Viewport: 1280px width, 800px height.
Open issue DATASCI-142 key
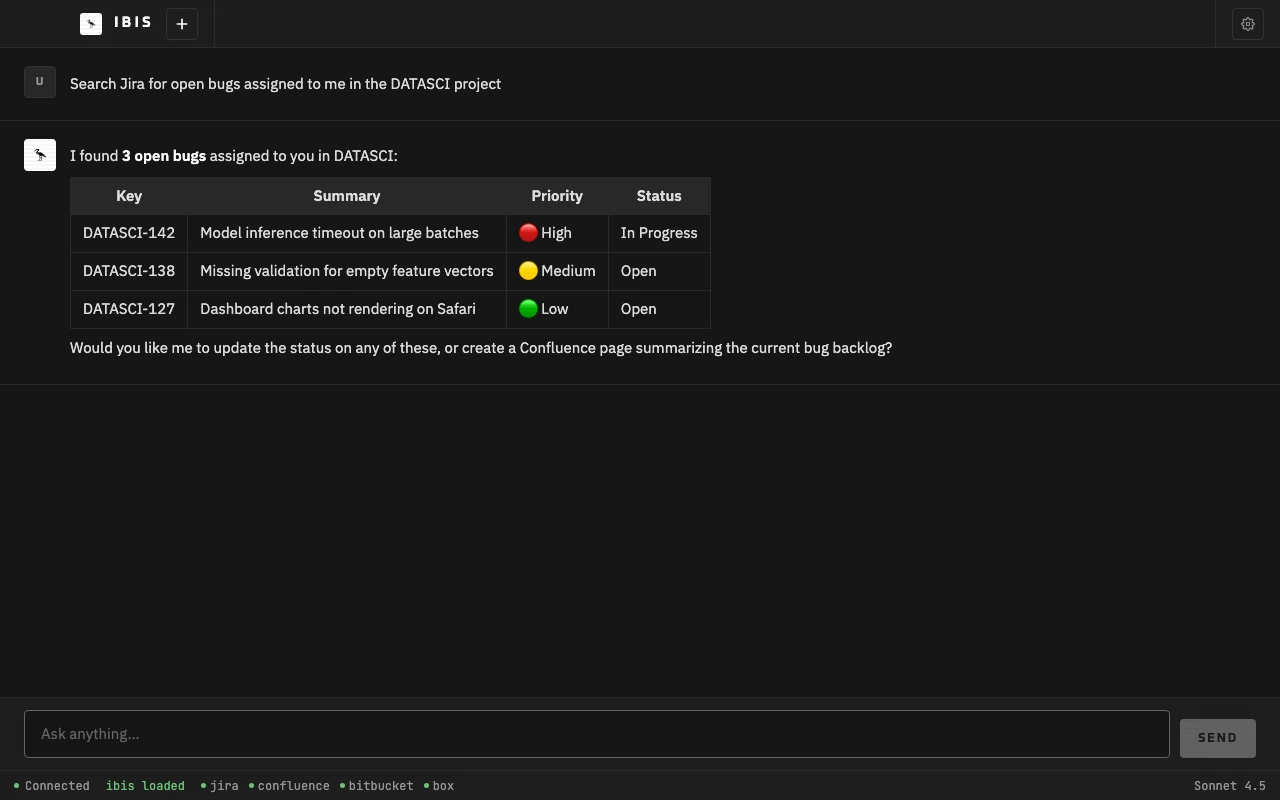[x=129, y=233]
